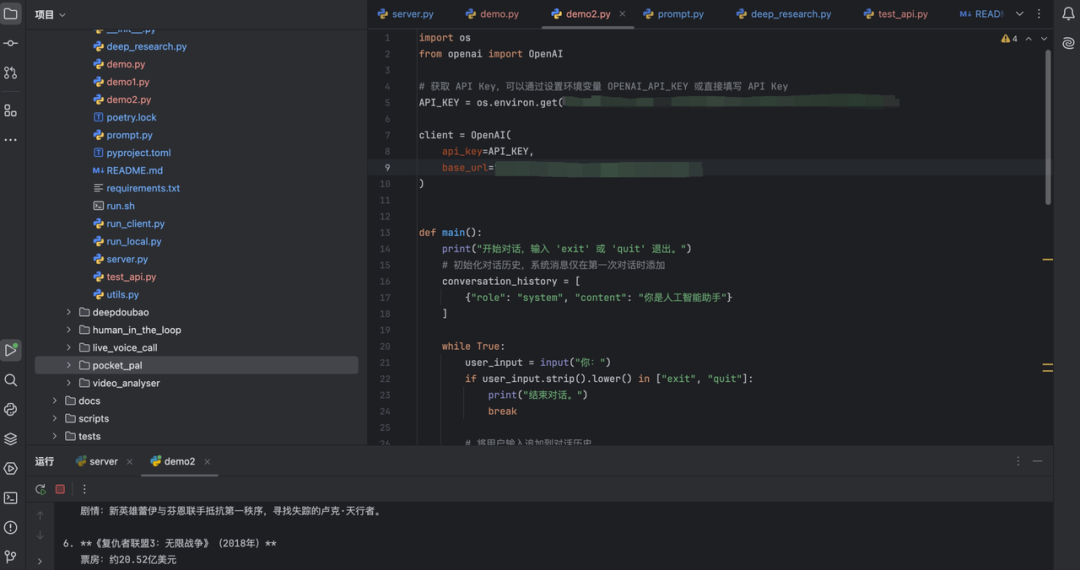
Task: Open the Python Console tool window
Action: tap(11, 409)
